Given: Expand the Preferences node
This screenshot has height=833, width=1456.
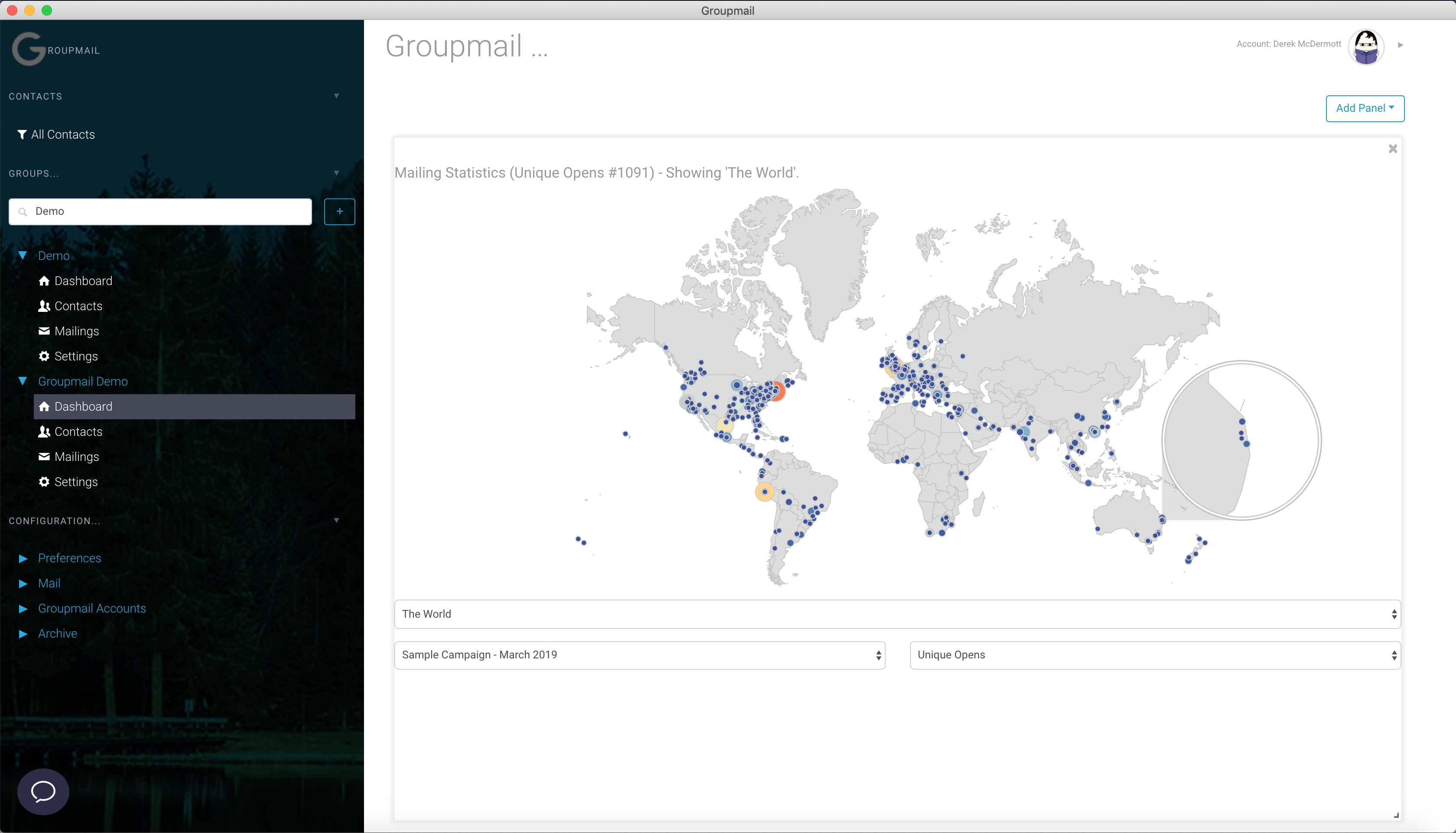Looking at the screenshot, I should coord(23,558).
